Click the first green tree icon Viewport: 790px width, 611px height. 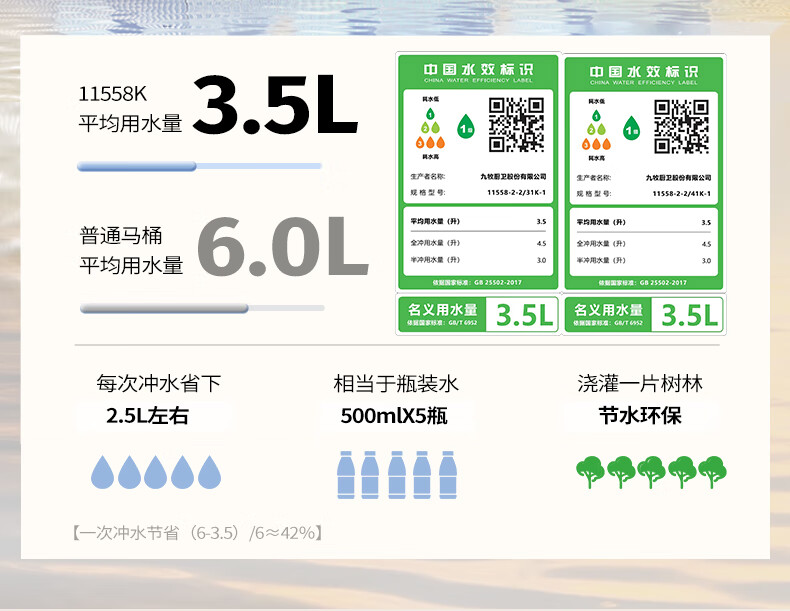590,470
